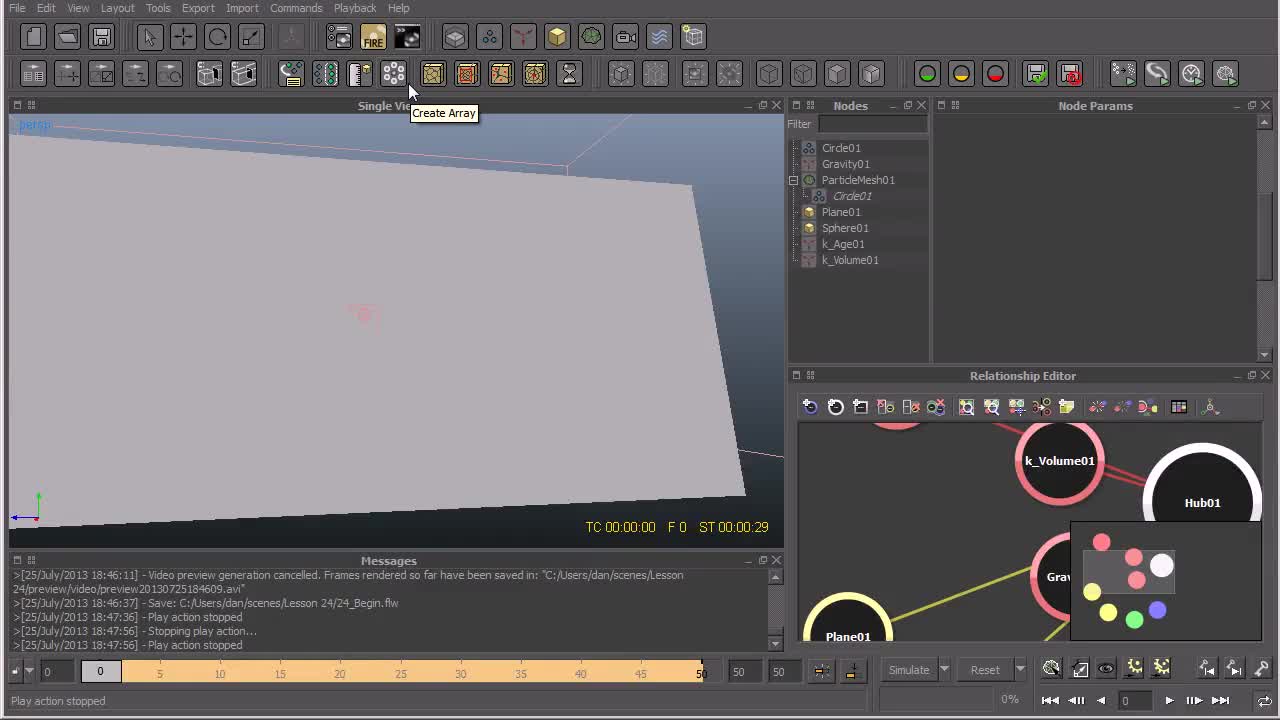Add a camera with the camera icon
The width and height of the screenshot is (1280, 720).
625,38
